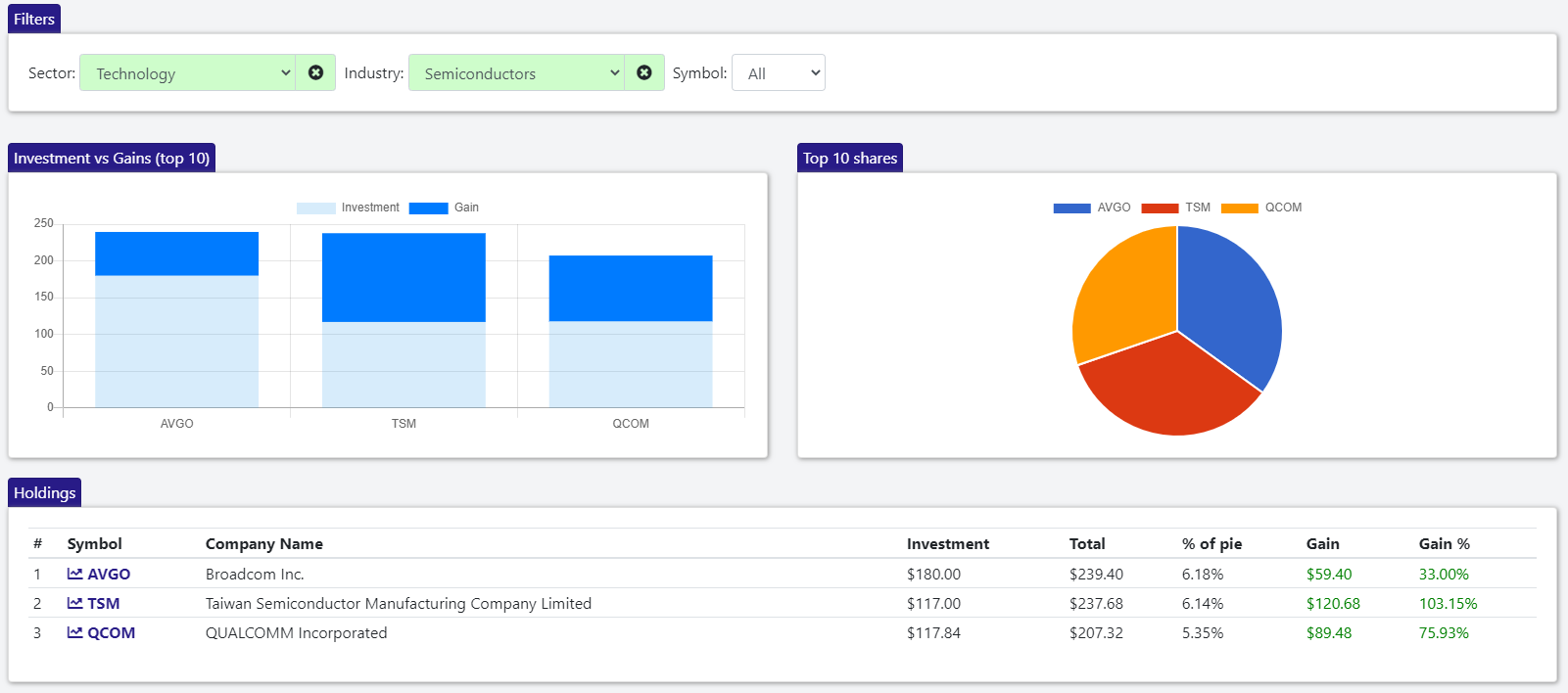Image resolution: width=1568 pixels, height=693 pixels.
Task: Toggle the TSM legend in pie chart
Action: tap(1176, 208)
